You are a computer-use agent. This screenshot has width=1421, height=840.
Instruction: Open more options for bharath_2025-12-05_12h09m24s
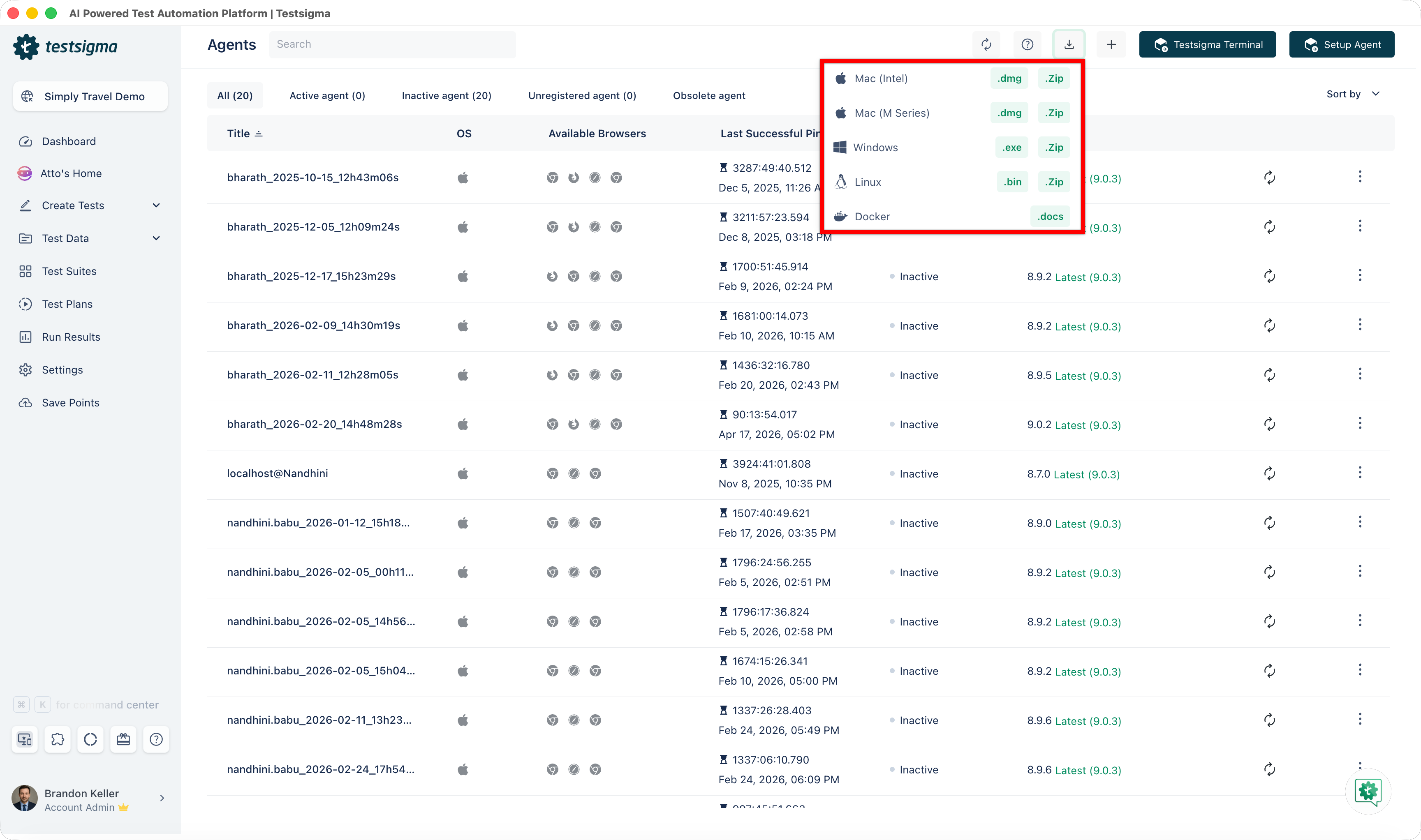(x=1359, y=226)
